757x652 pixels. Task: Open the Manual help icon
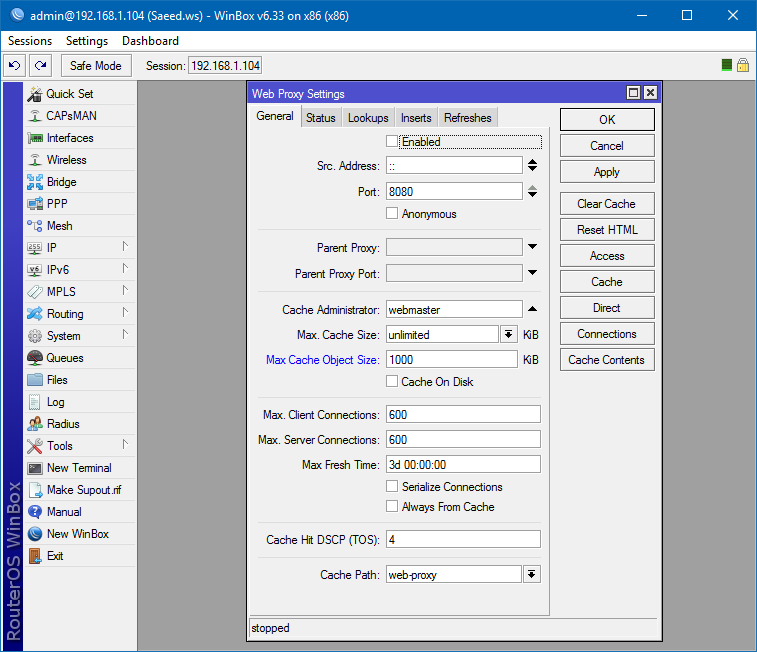35,512
